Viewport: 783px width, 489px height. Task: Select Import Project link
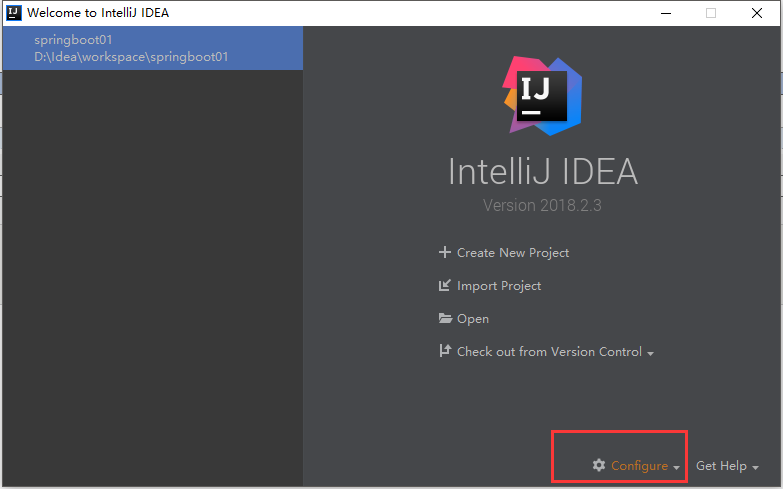(499, 286)
